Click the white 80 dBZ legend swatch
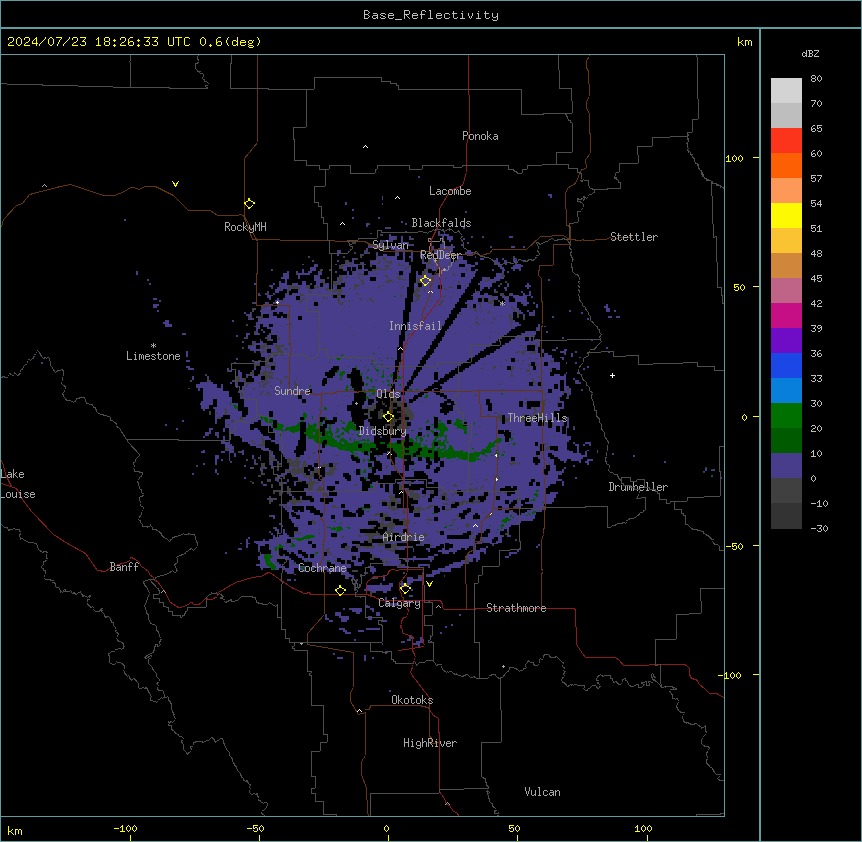 pyautogui.click(x=786, y=90)
